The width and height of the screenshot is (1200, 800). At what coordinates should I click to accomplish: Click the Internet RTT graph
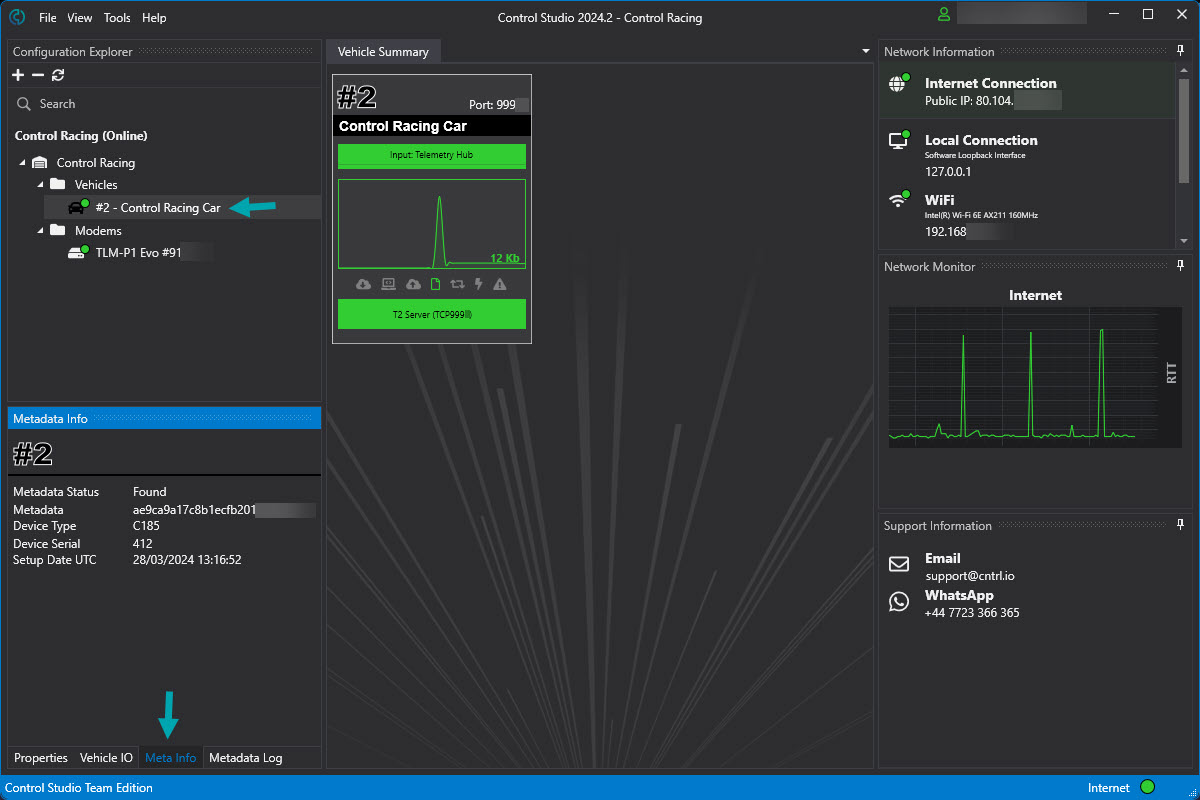[x=1024, y=376]
